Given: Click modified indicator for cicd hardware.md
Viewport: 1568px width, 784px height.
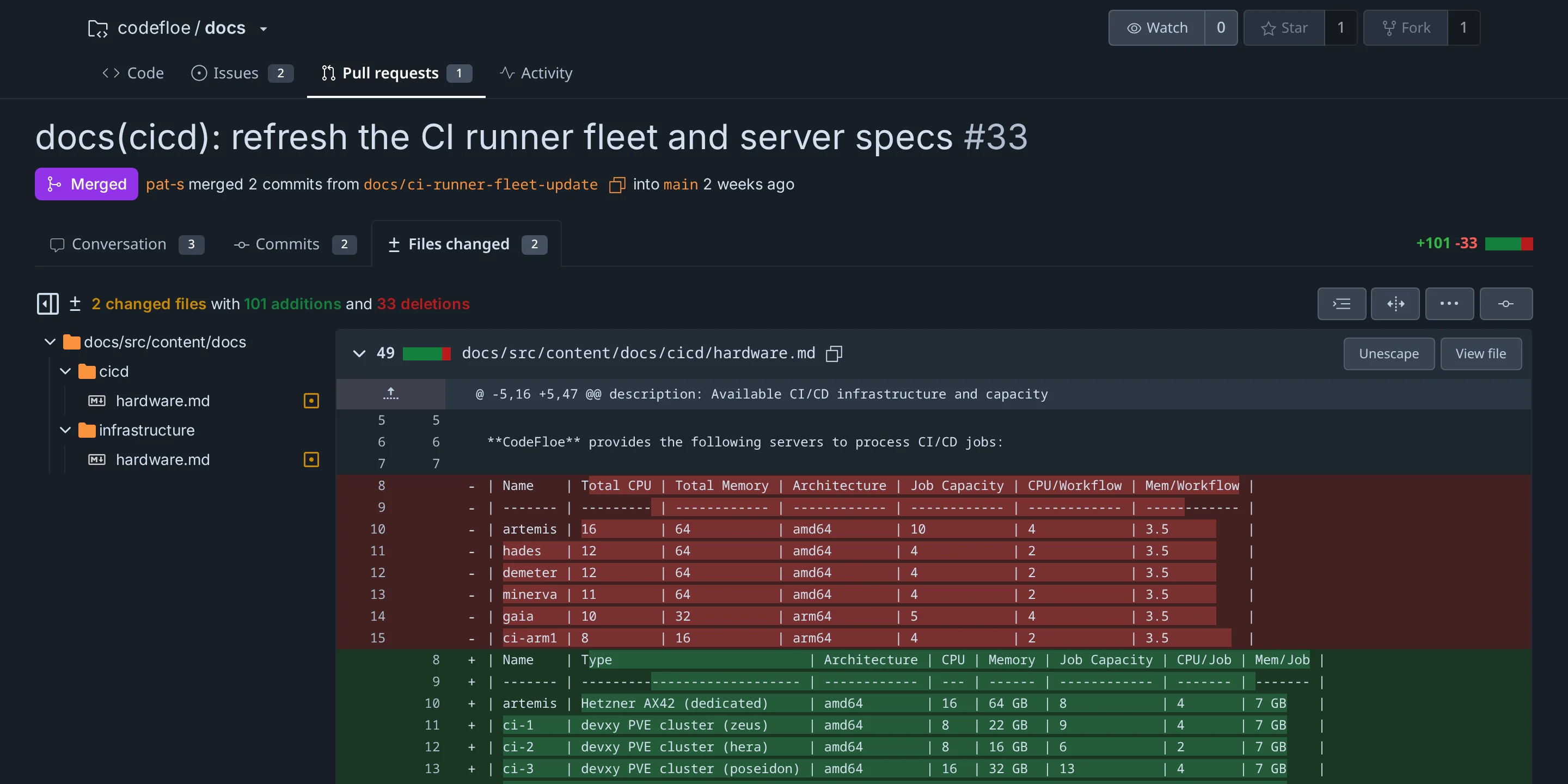Looking at the screenshot, I should (x=311, y=401).
